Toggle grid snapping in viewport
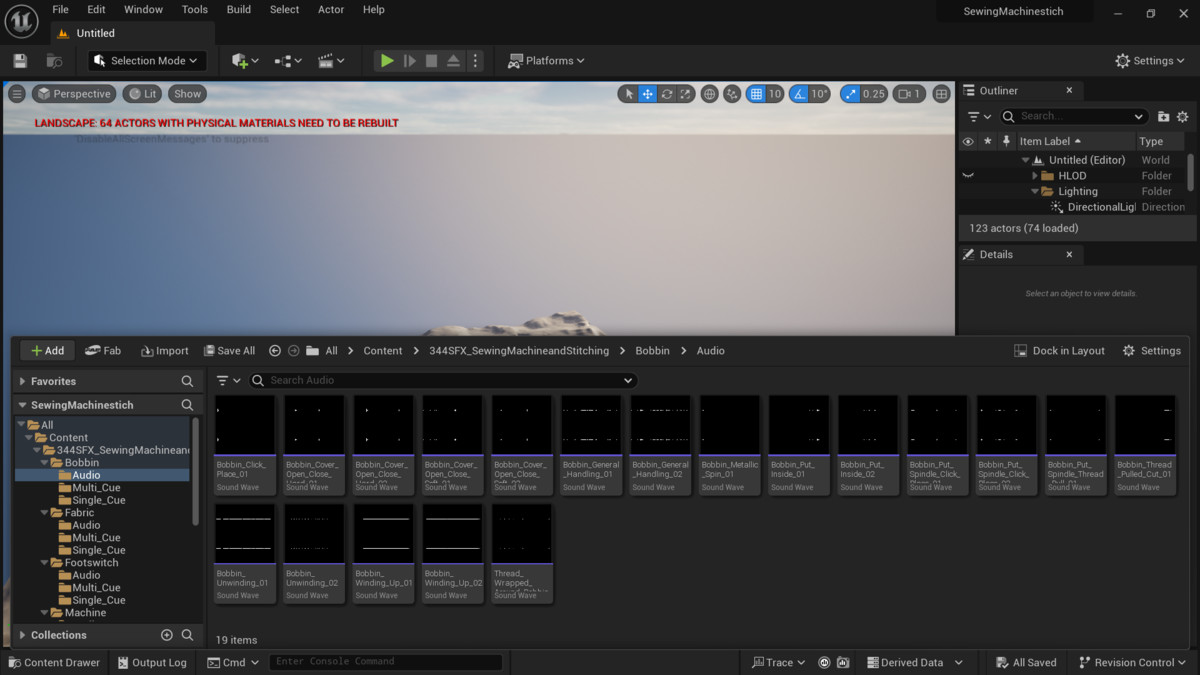The width and height of the screenshot is (1200, 675). tap(756, 94)
